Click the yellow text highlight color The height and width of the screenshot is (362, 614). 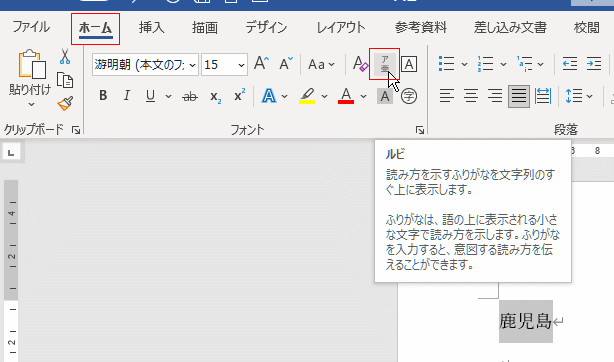(307, 96)
